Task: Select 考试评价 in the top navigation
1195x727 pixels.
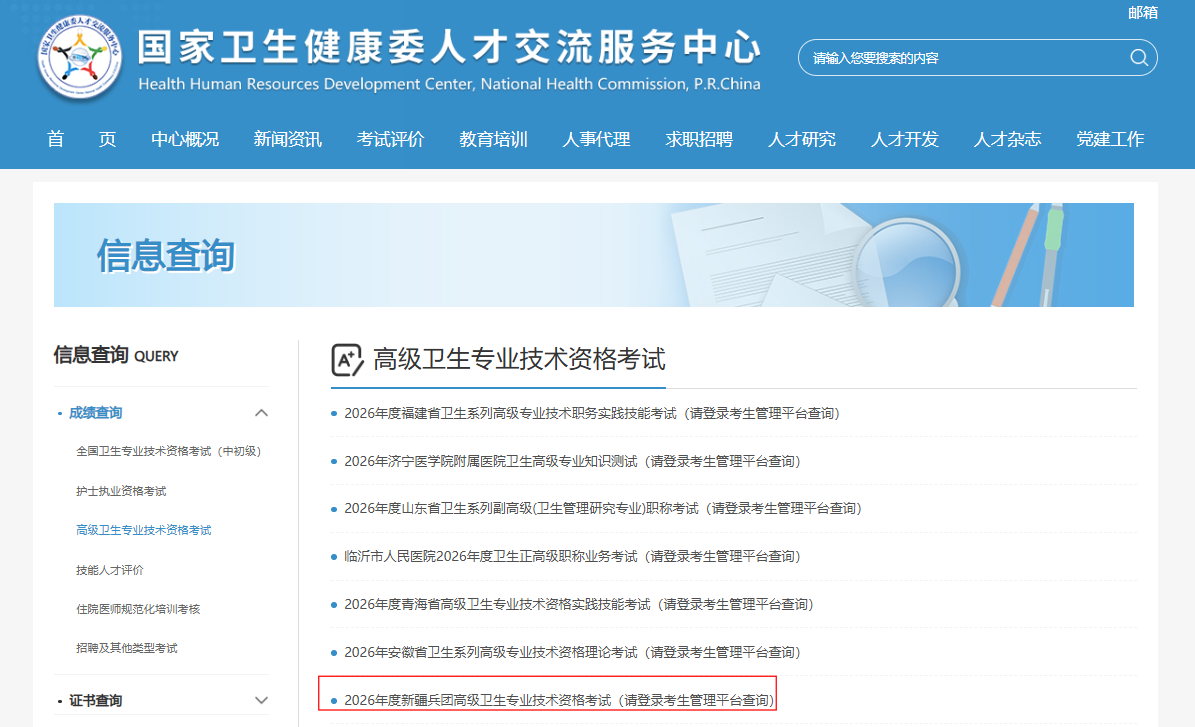Action: click(x=391, y=139)
